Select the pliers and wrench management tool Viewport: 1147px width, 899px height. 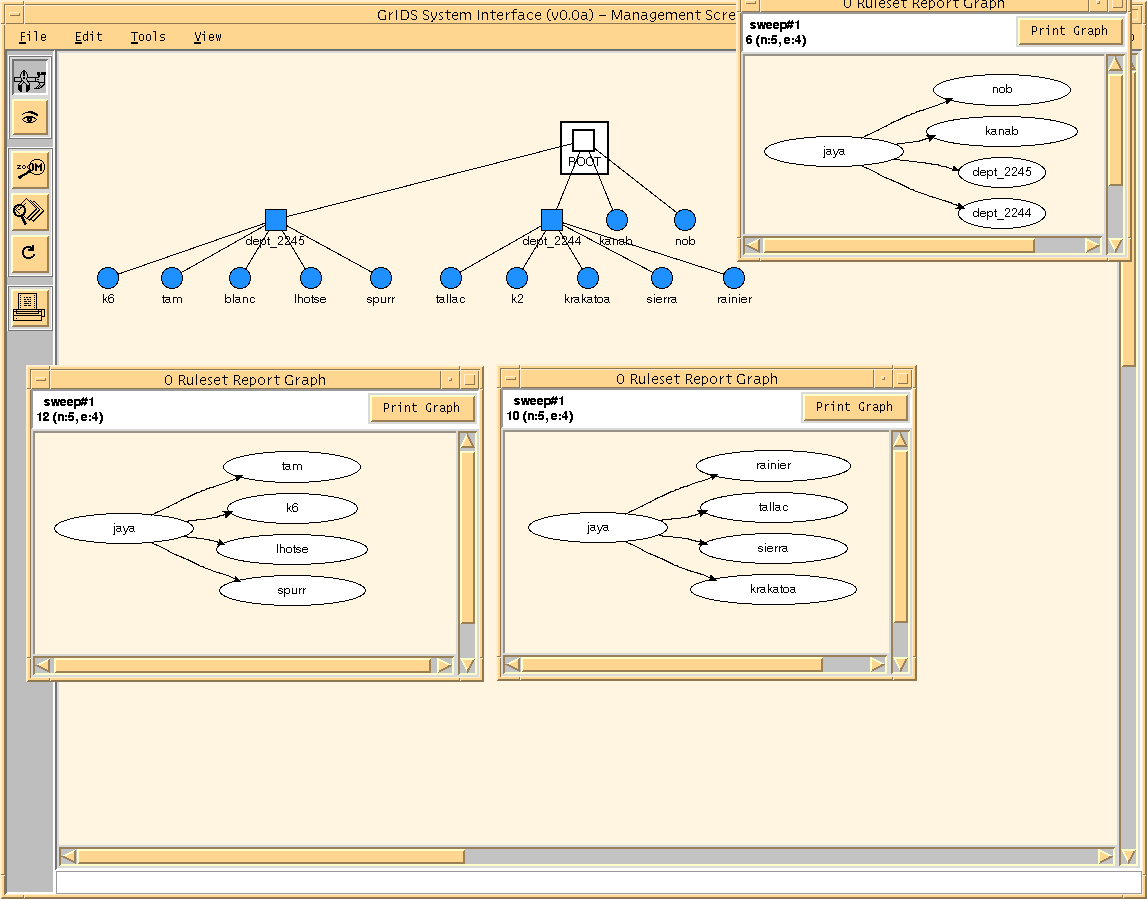tap(29, 77)
